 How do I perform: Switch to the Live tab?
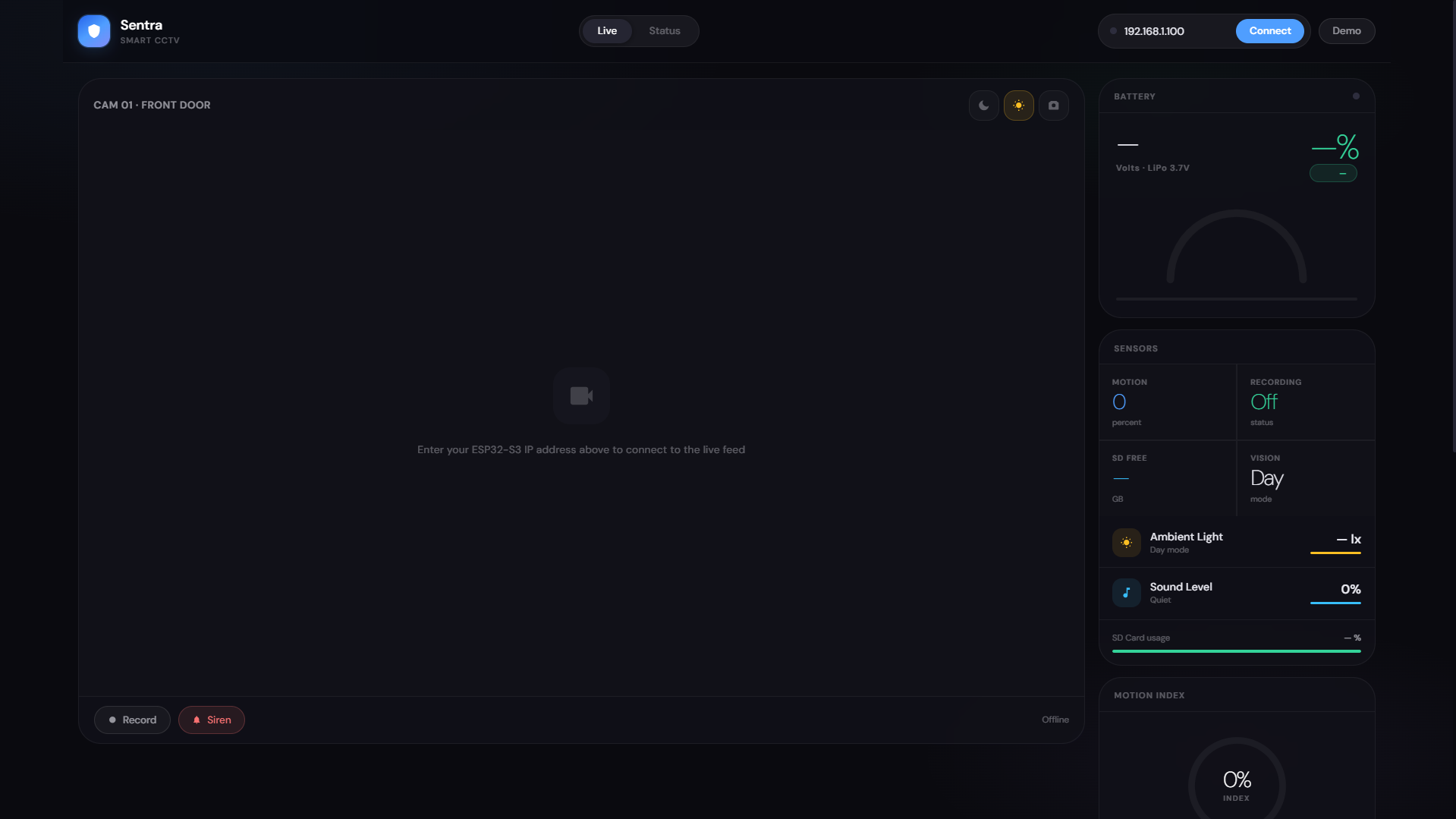pos(607,31)
